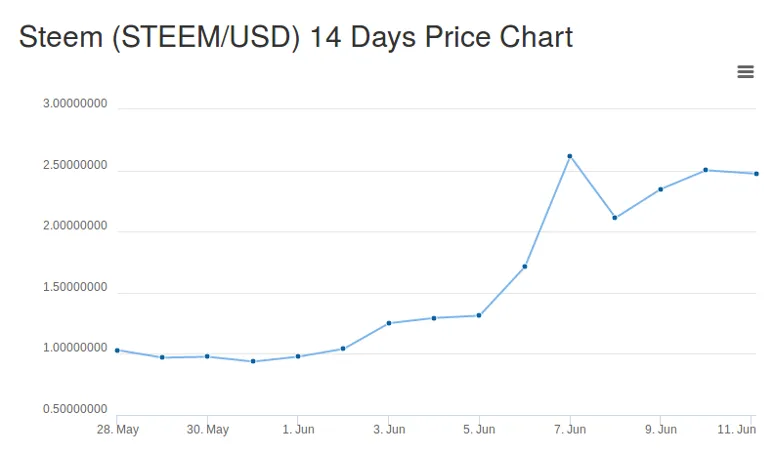Click the 9 Jun data point marker
This screenshot has width=775, height=454.
click(660, 189)
